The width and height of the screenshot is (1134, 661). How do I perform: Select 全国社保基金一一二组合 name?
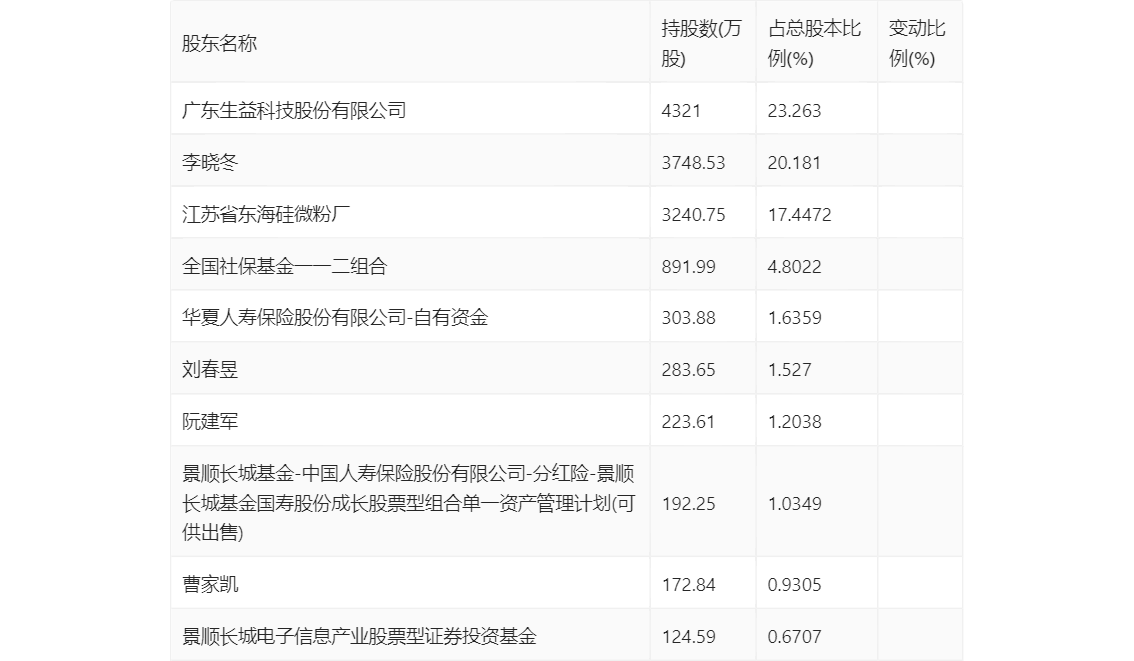pos(284,266)
